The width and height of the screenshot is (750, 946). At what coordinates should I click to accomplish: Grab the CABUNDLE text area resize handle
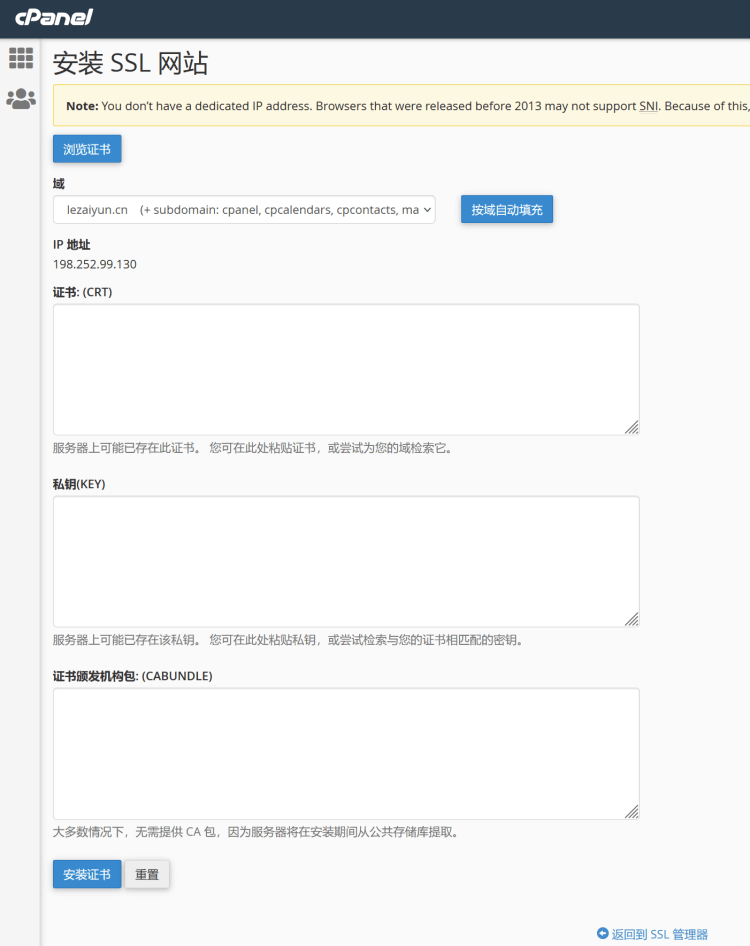[x=632, y=811]
